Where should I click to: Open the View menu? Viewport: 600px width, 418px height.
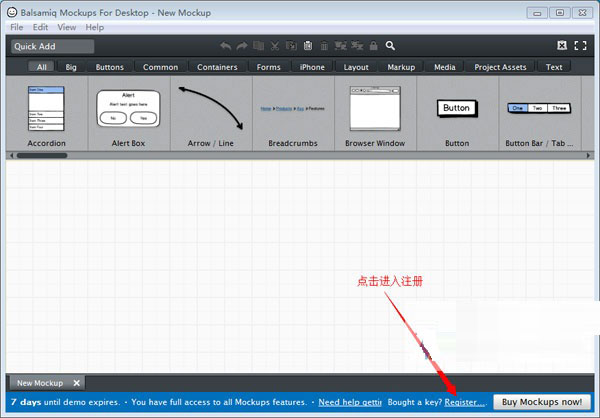67,27
